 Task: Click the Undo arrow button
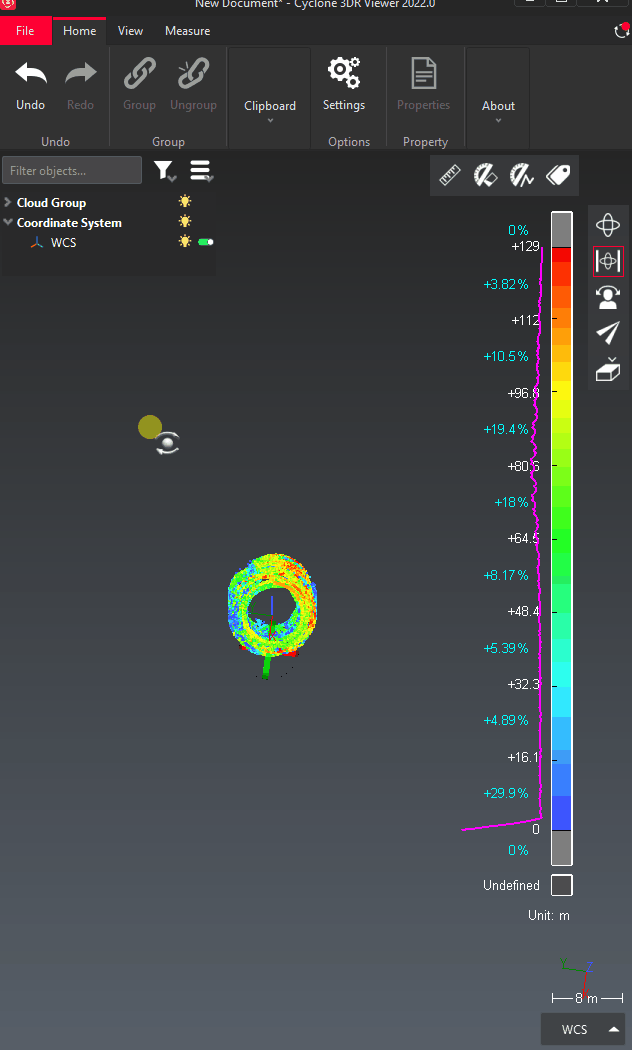[31, 73]
